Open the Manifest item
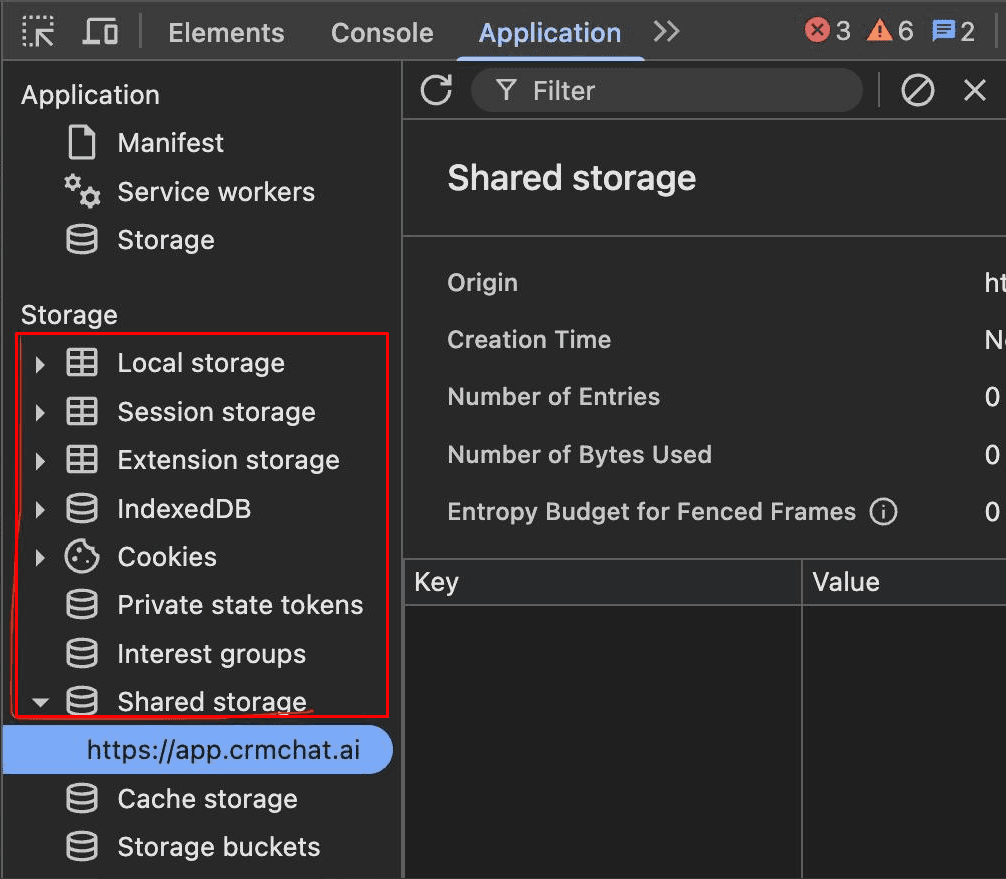 pyautogui.click(x=170, y=143)
